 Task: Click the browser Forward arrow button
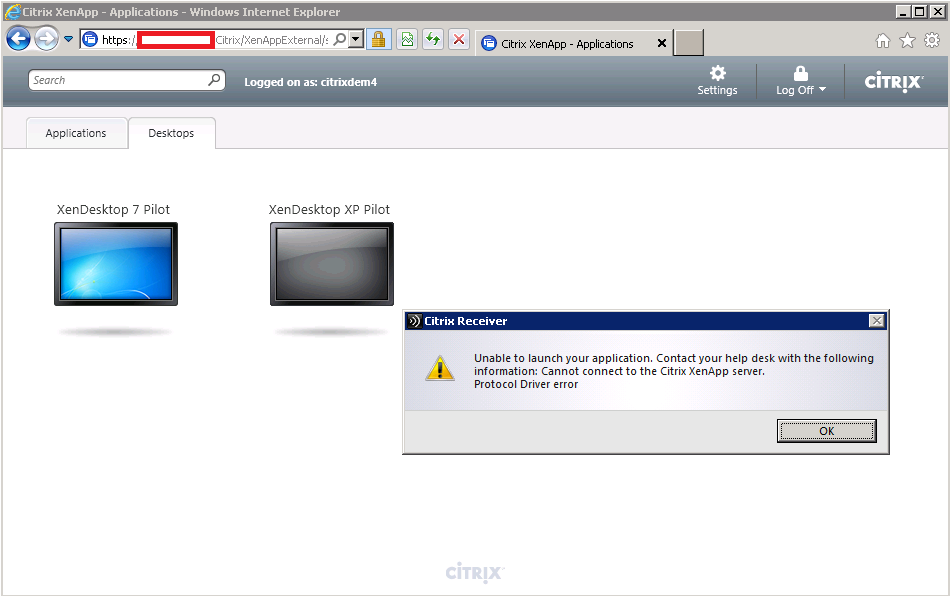(x=46, y=39)
